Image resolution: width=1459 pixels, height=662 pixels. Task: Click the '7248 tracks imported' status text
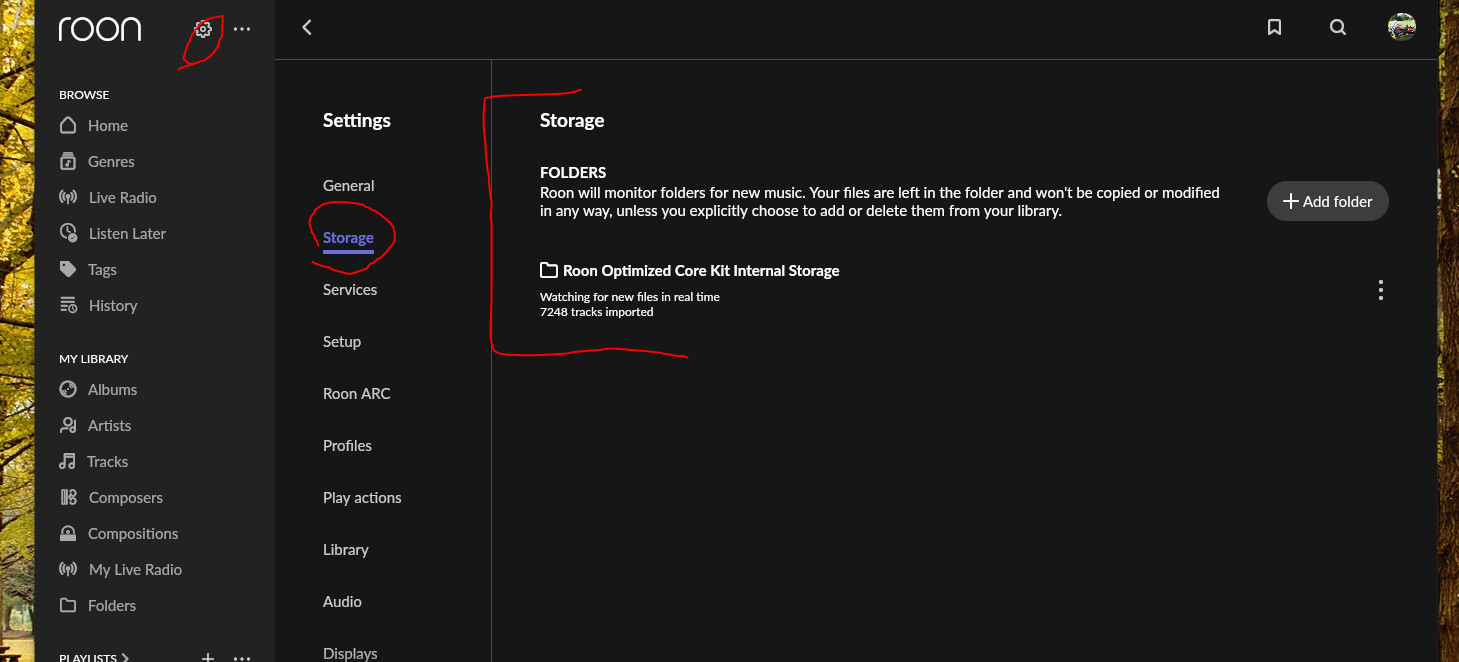[597, 312]
